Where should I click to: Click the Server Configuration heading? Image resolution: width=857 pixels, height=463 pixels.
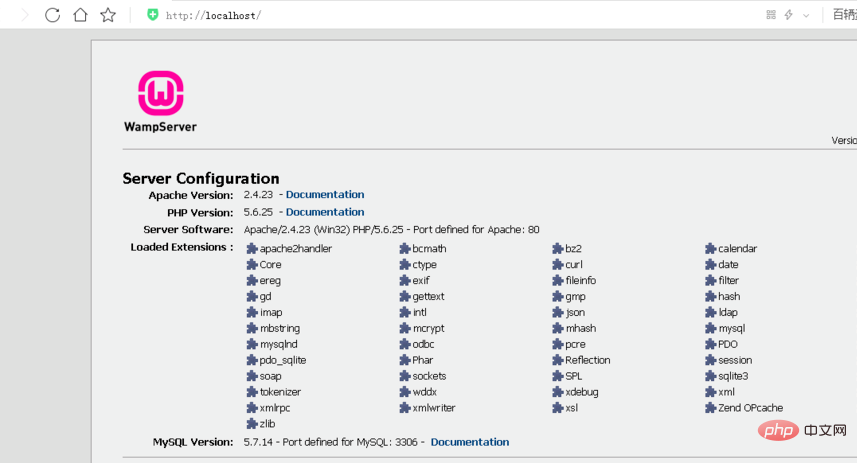tap(201, 178)
